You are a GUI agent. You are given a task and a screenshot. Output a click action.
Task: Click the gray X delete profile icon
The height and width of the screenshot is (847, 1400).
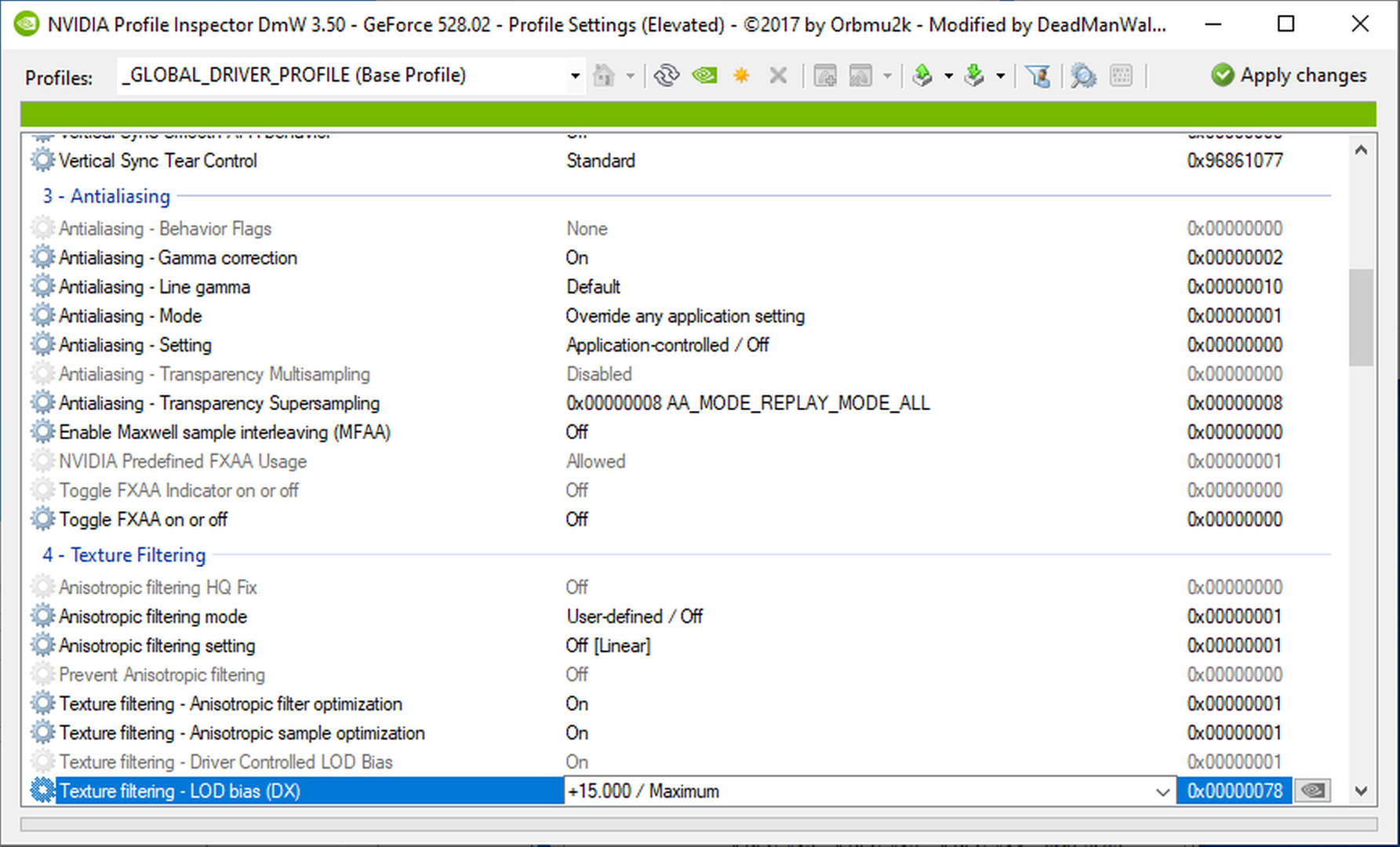click(x=778, y=75)
